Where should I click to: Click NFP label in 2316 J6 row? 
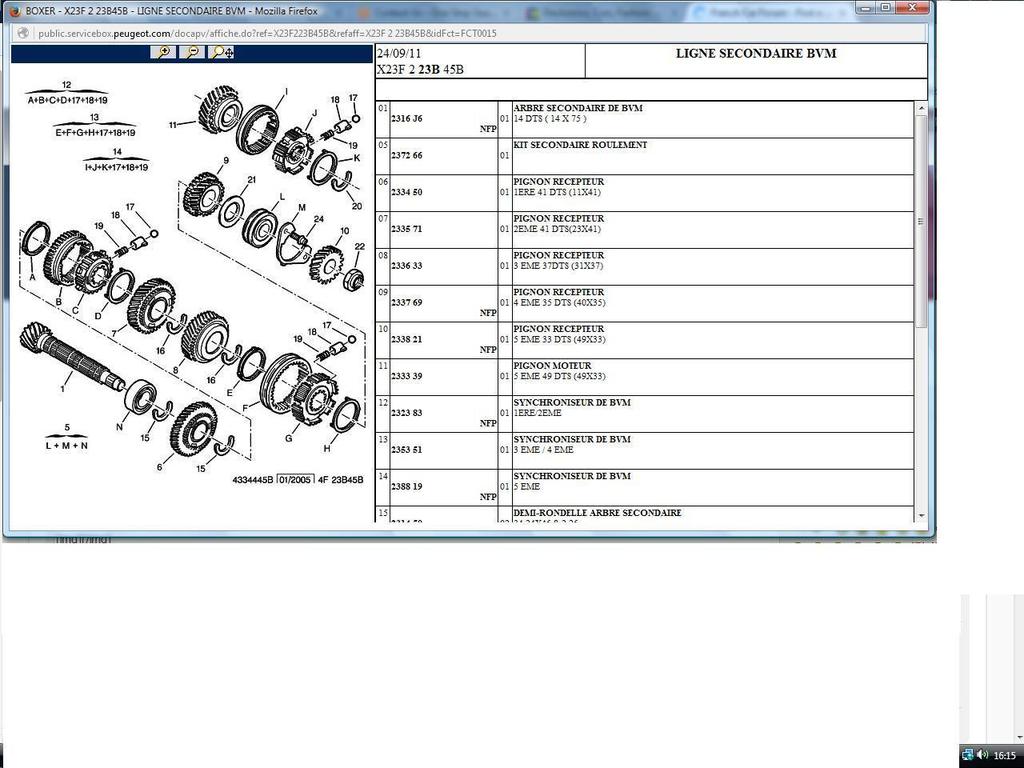pyautogui.click(x=488, y=129)
